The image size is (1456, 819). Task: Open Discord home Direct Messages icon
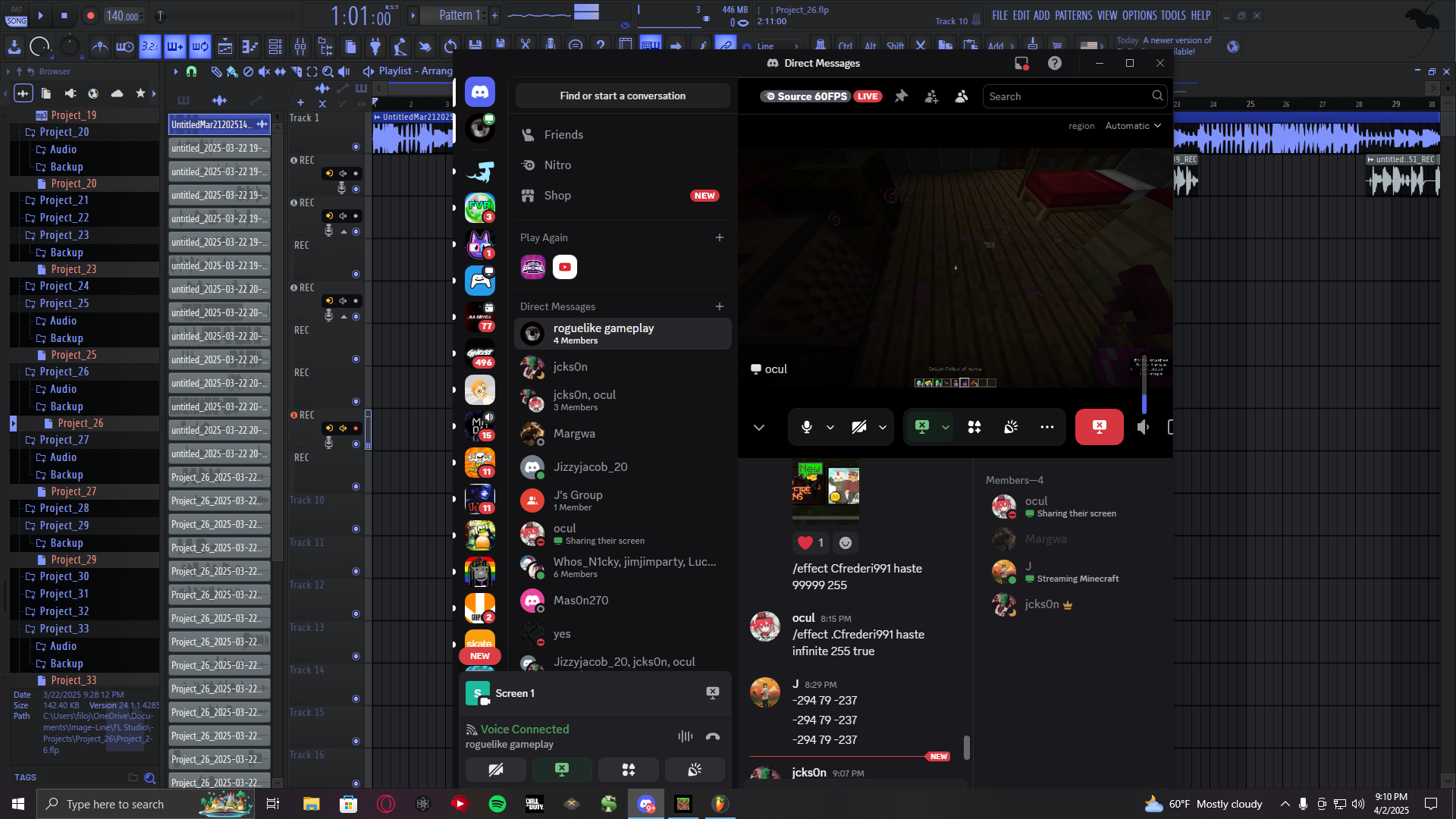point(480,93)
